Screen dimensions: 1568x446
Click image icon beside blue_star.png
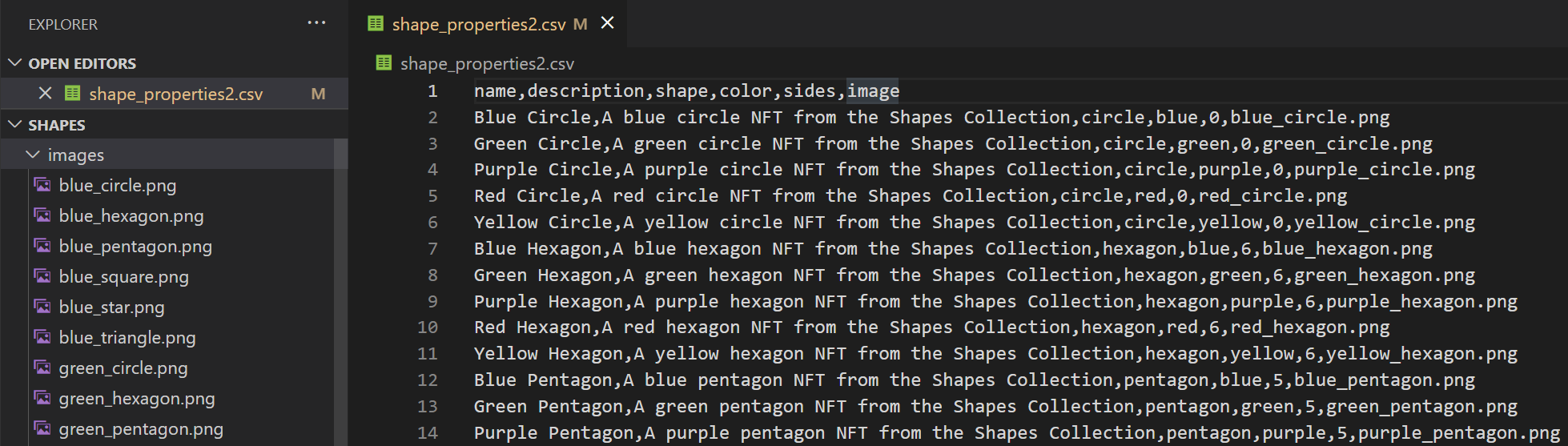click(x=42, y=307)
